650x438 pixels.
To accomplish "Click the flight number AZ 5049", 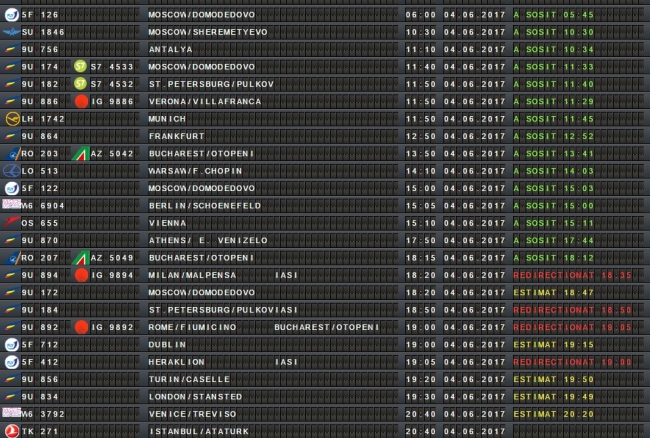I will (112, 258).
